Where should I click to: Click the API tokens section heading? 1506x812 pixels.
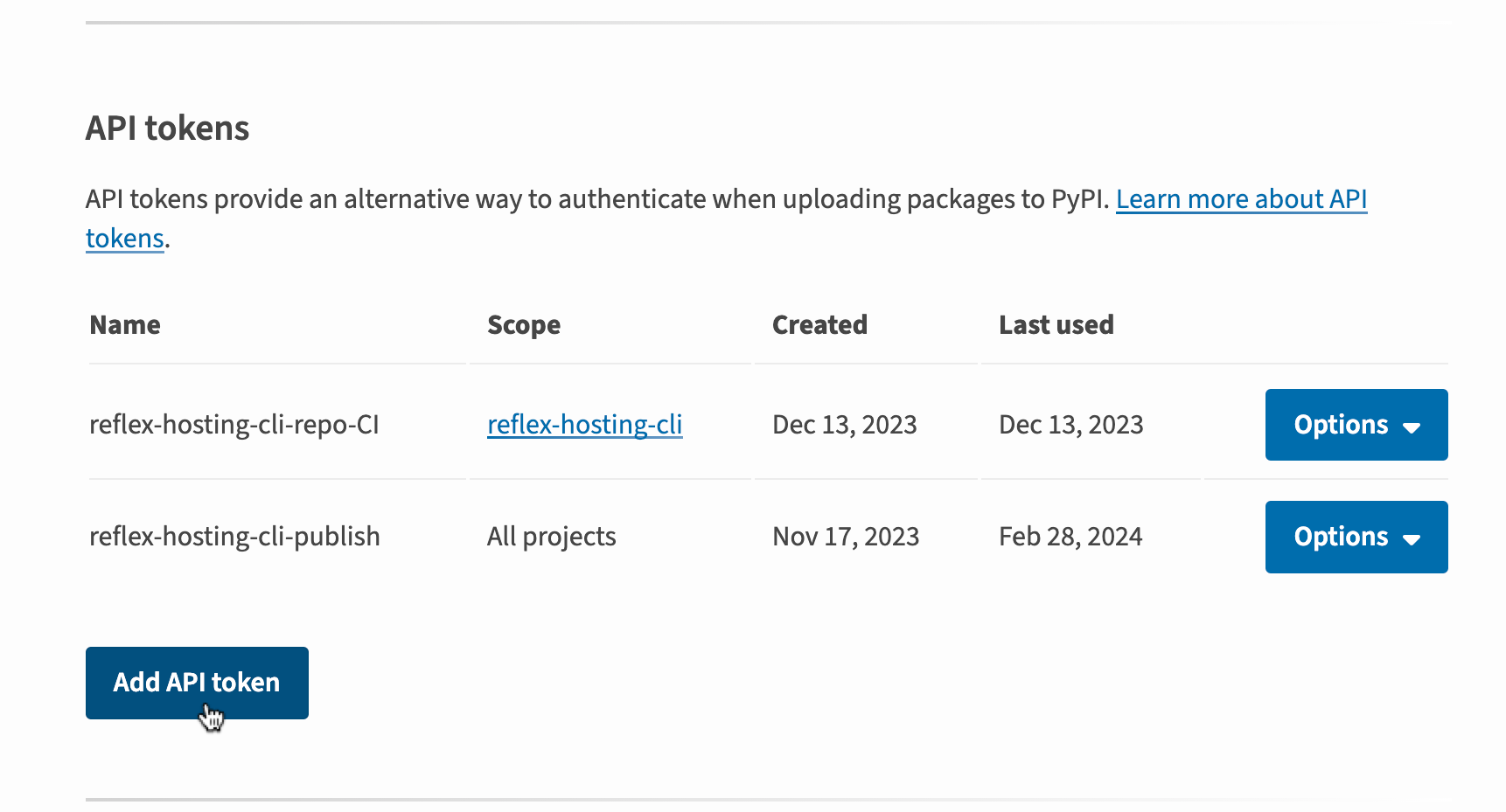point(167,128)
